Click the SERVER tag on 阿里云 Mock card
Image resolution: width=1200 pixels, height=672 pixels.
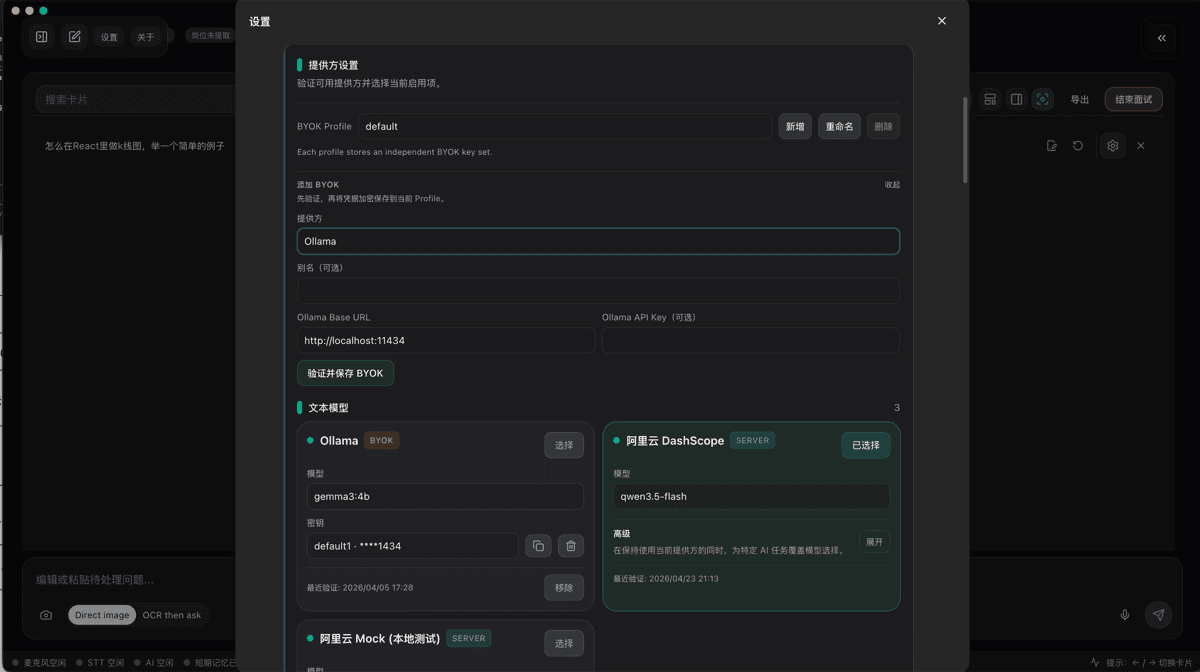click(468, 638)
